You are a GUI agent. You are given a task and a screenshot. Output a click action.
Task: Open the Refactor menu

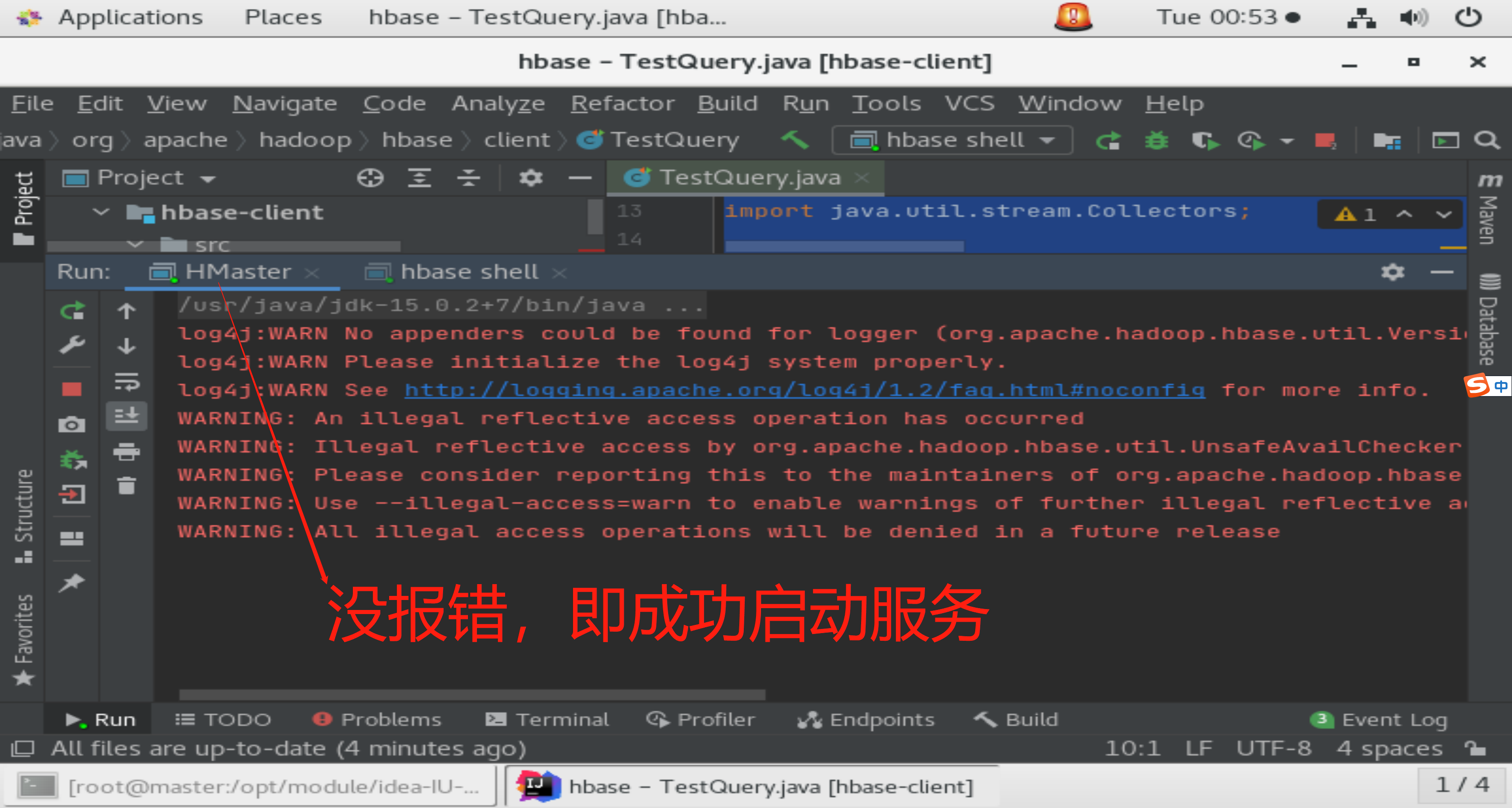(622, 103)
